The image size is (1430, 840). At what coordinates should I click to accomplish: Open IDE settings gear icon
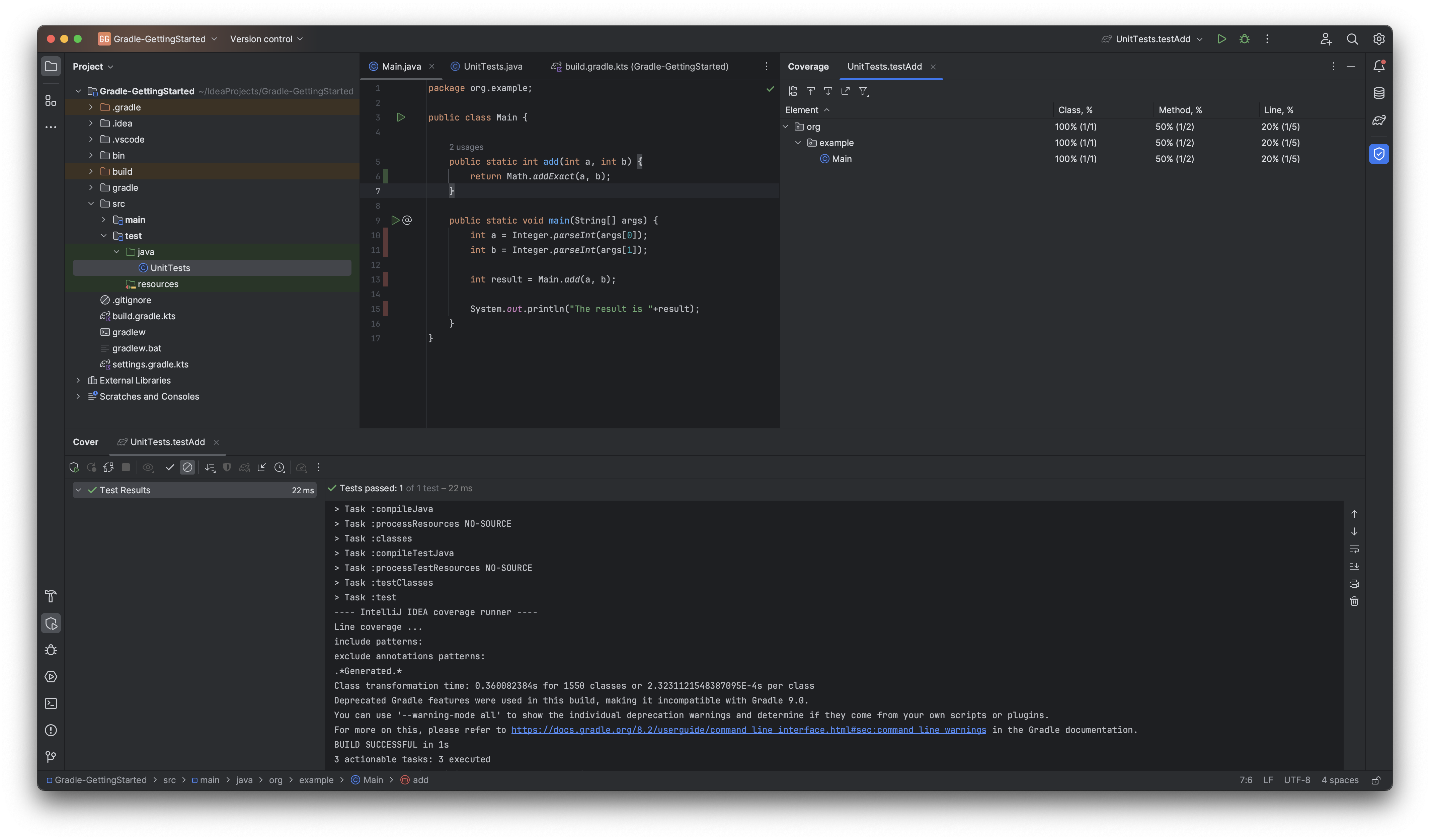1379,39
